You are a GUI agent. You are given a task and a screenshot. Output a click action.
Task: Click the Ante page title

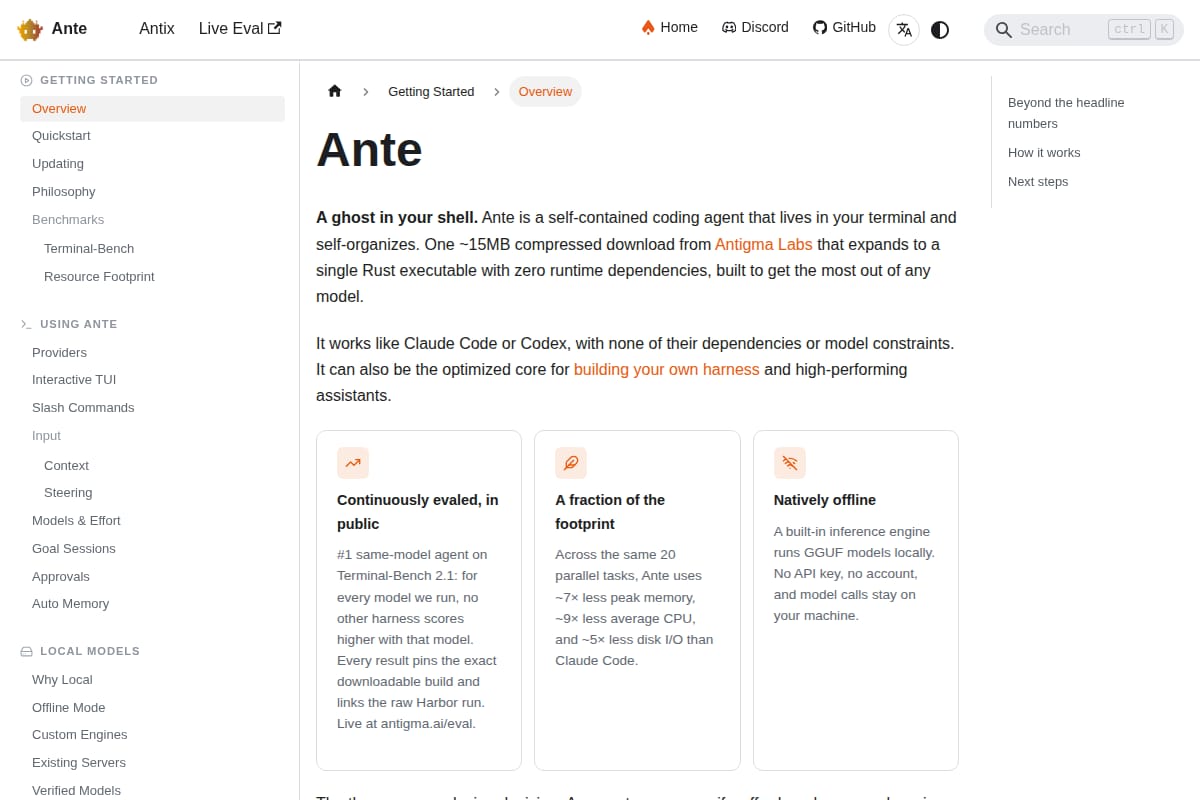[369, 150]
